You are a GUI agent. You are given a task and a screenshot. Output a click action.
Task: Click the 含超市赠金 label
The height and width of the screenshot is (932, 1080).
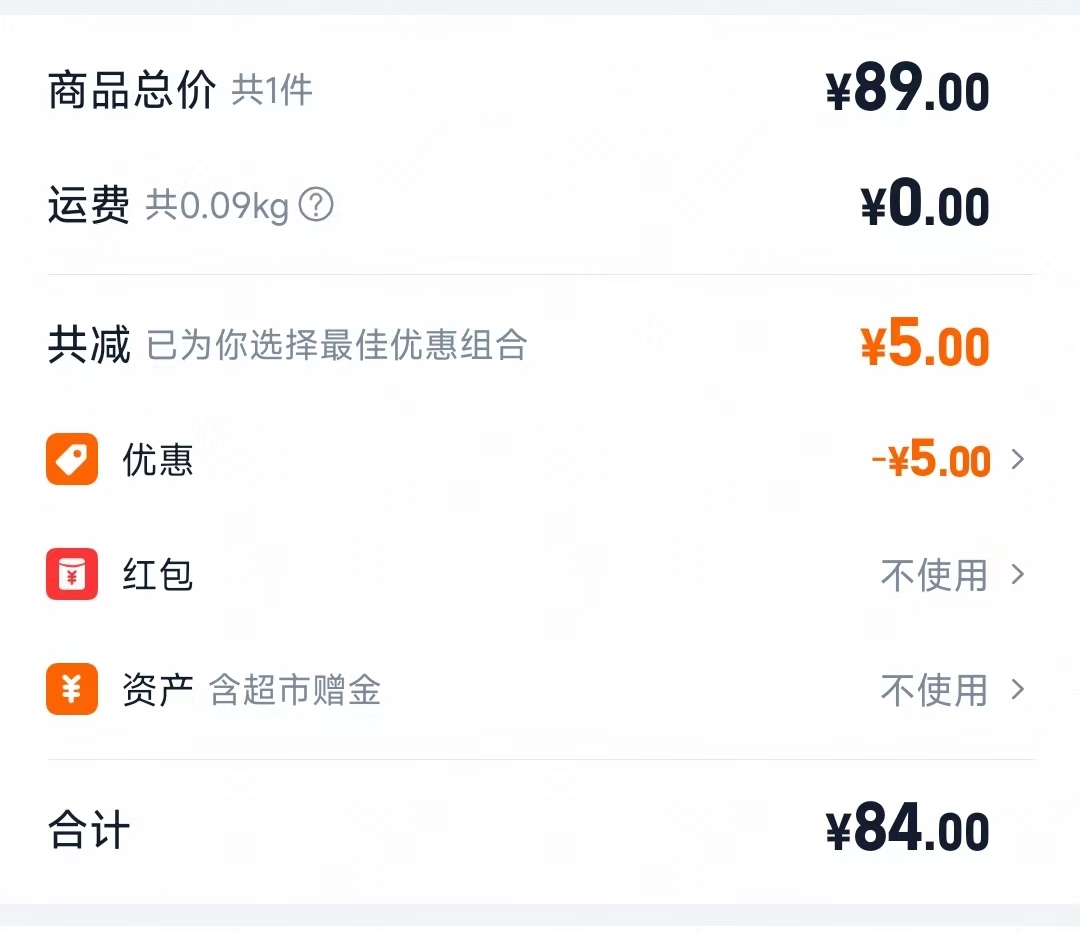(x=297, y=690)
